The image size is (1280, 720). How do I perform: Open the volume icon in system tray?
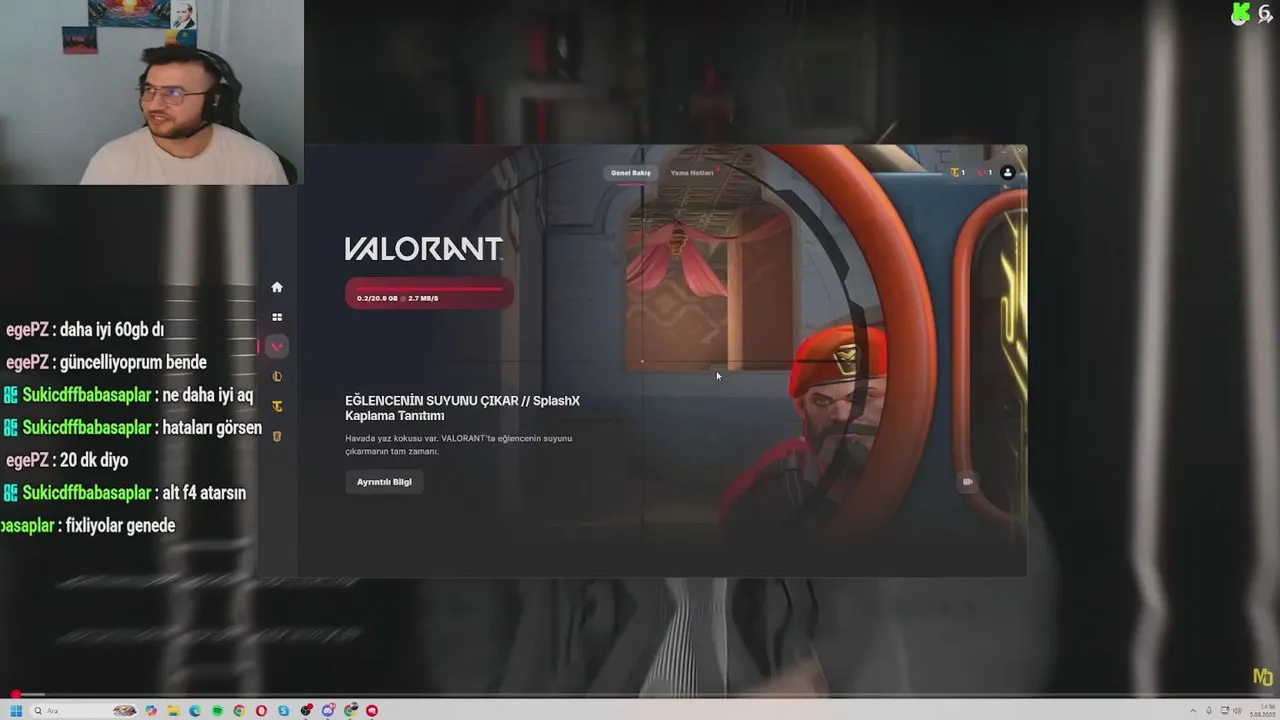tap(1237, 711)
